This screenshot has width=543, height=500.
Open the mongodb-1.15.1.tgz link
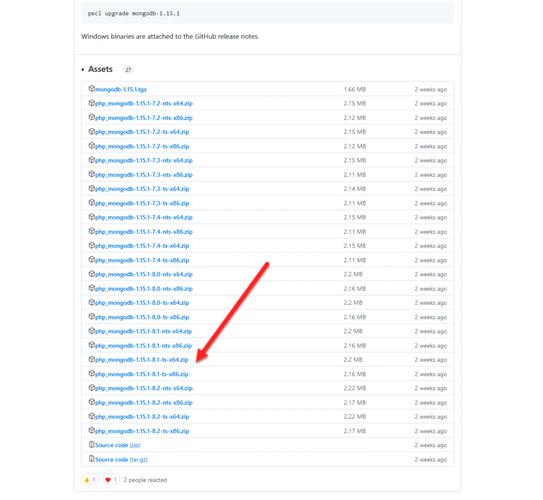[x=121, y=89]
